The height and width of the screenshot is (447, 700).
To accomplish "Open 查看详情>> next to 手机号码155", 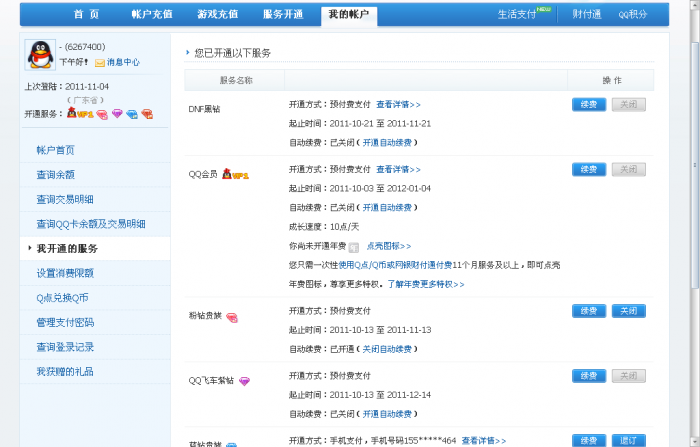I will [x=484, y=441].
